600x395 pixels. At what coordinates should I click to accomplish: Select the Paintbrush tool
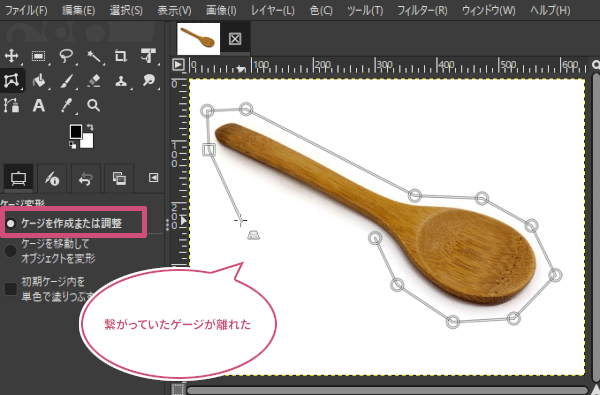click(66, 80)
